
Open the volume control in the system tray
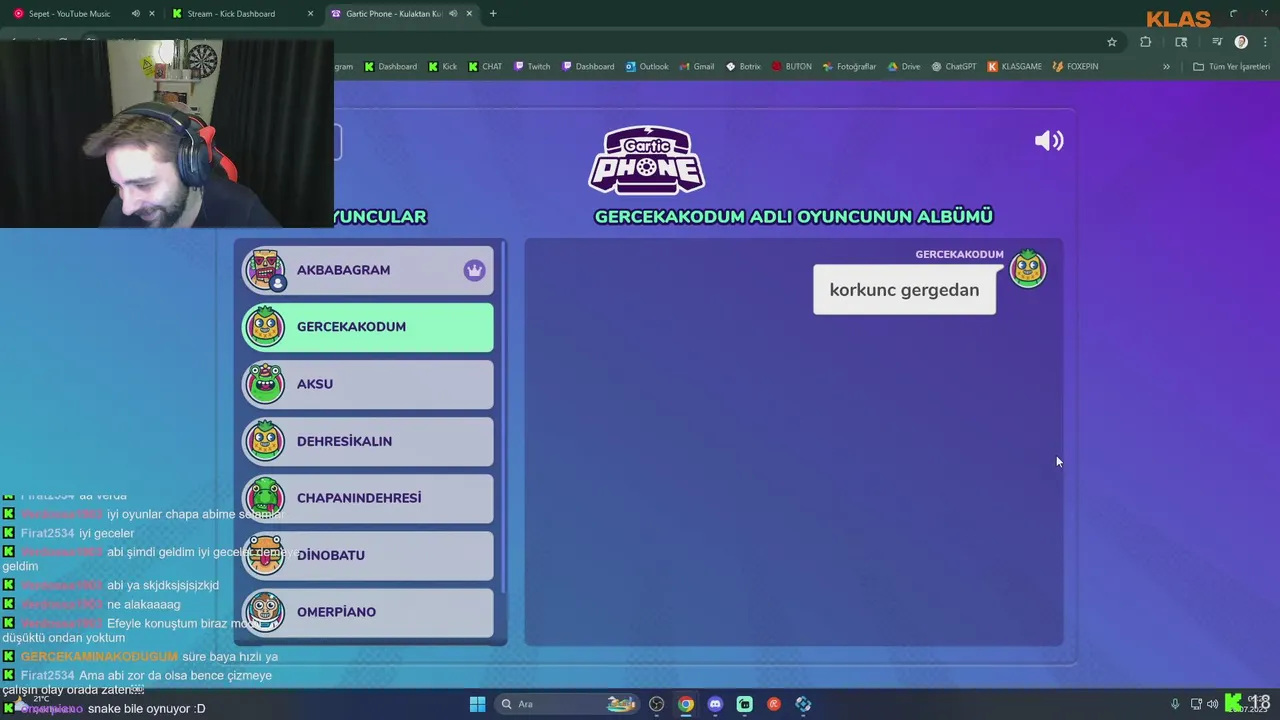click(1212, 704)
